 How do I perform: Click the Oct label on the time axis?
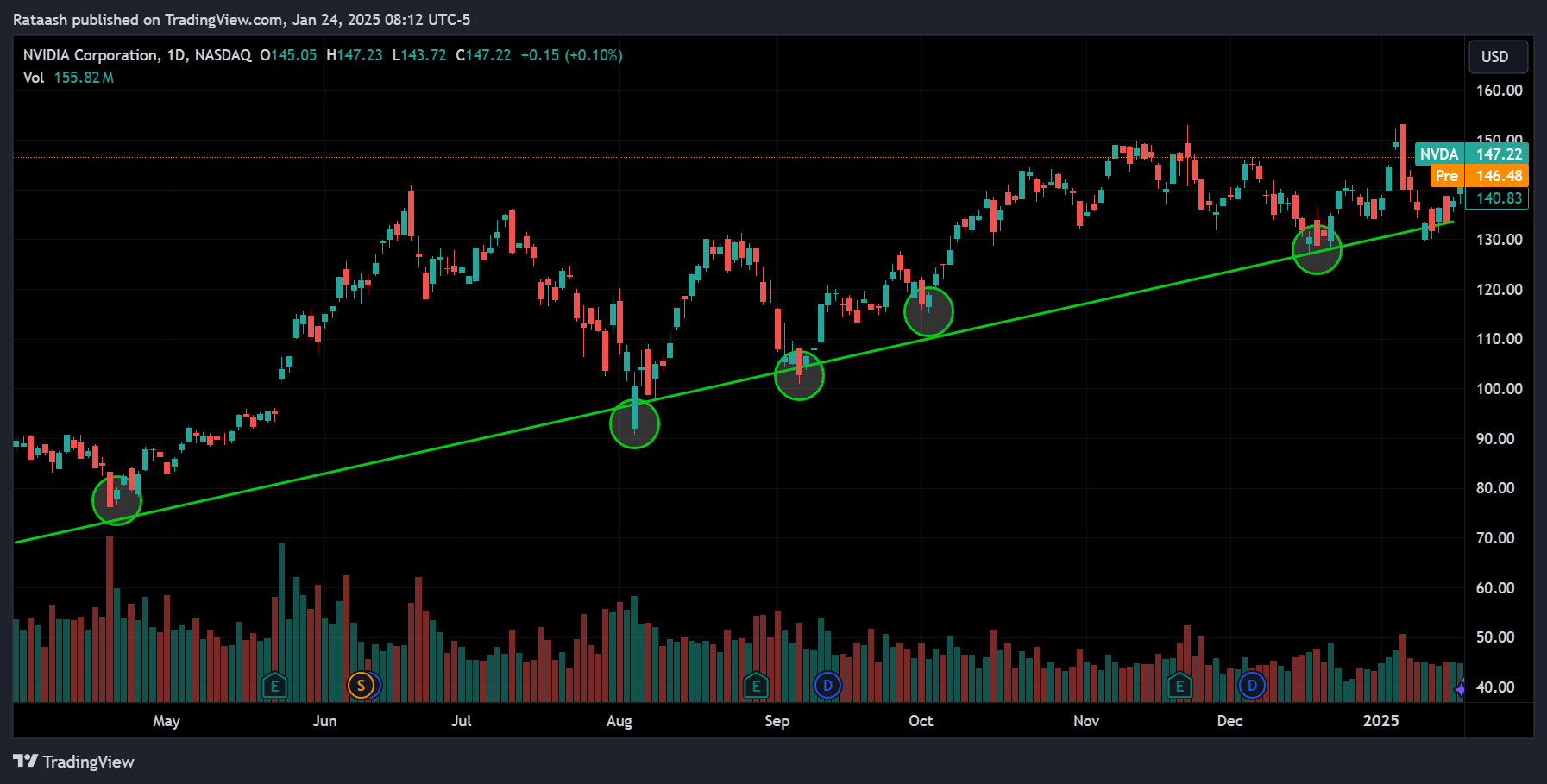(921, 721)
